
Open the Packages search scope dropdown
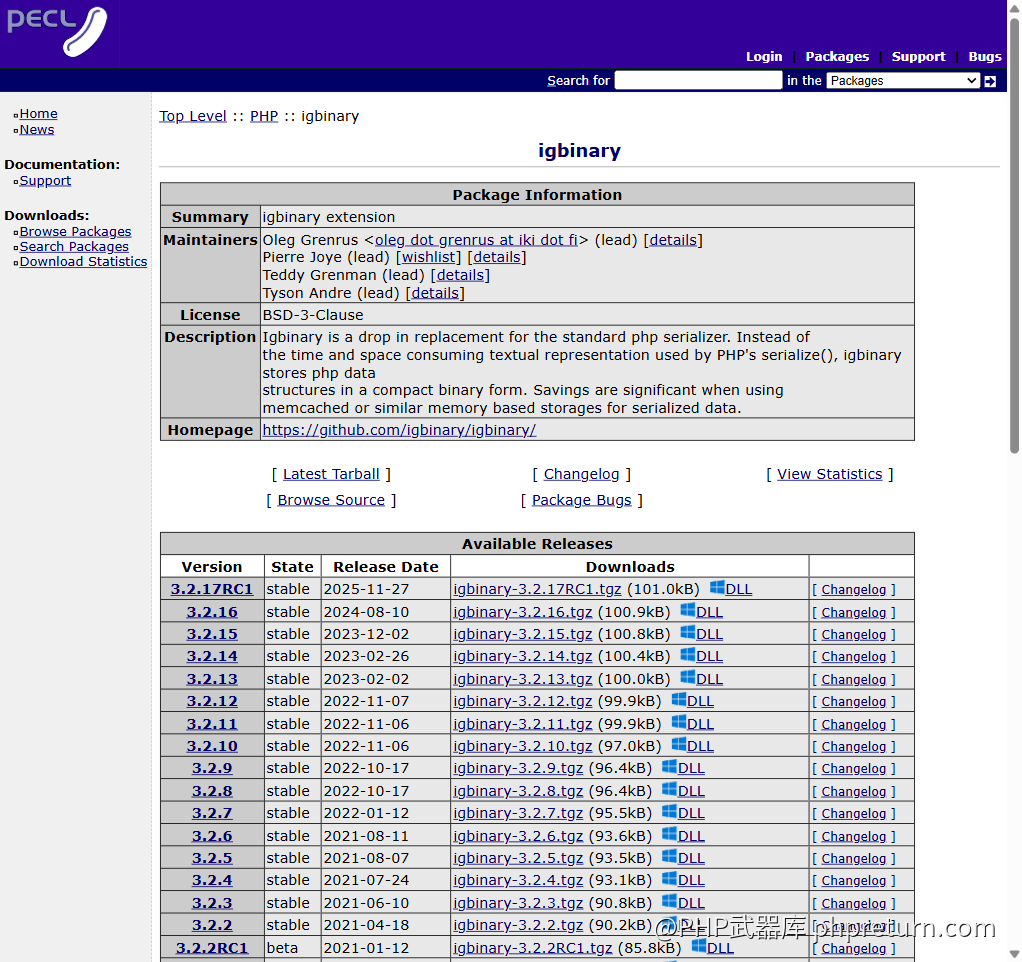click(x=903, y=81)
